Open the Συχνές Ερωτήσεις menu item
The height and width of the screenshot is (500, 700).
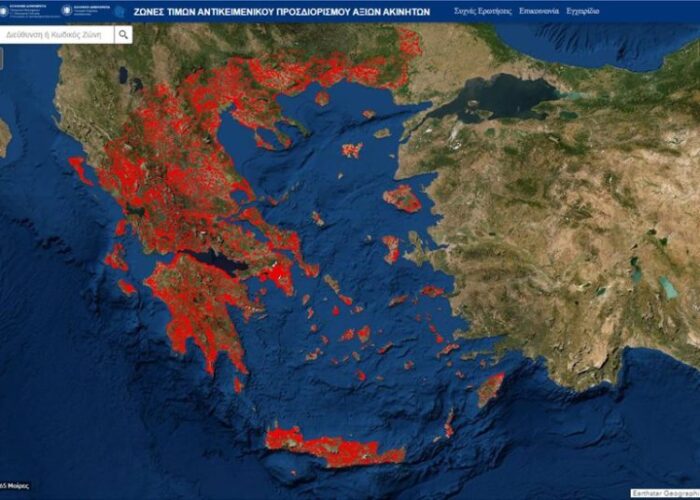[x=482, y=10]
